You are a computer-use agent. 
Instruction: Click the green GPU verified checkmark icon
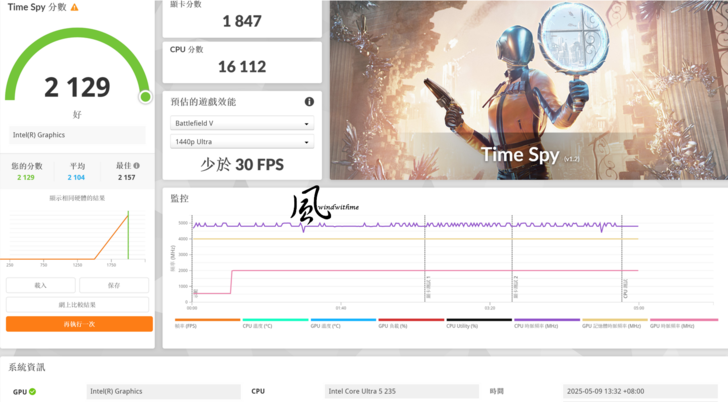point(32,391)
